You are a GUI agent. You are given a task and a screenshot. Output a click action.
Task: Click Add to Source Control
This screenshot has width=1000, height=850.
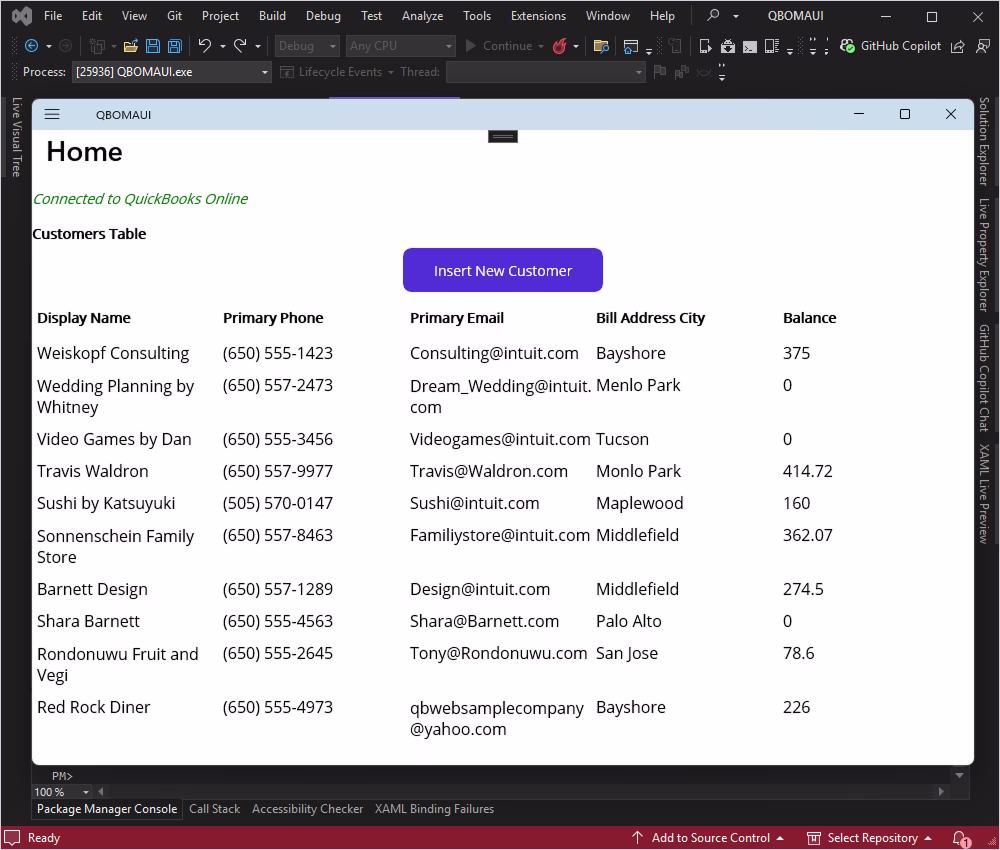point(707,838)
